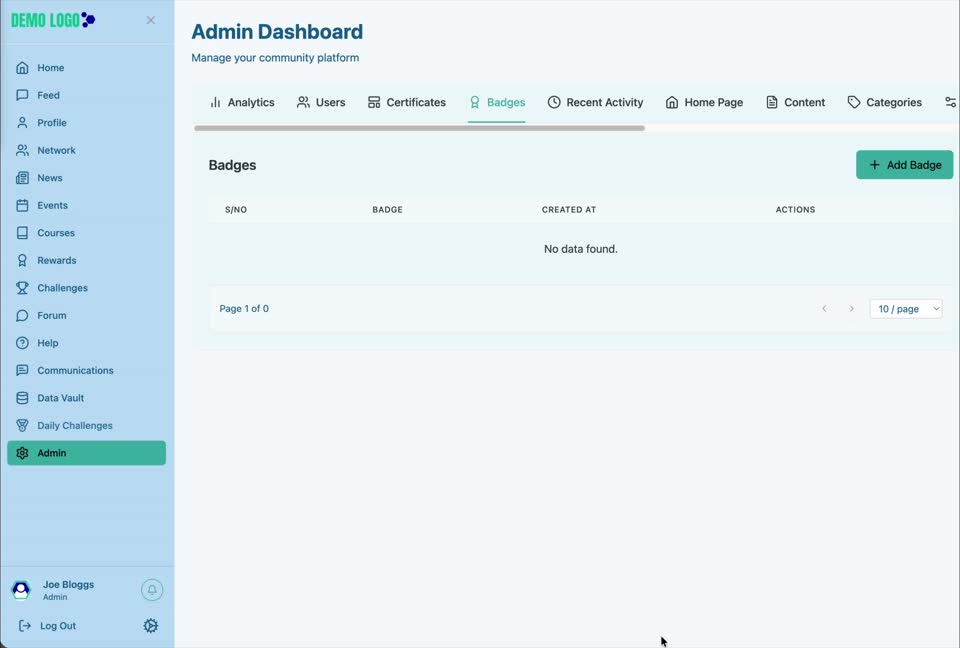Click the 'Page 1 of 0' text
960x648 pixels.
click(x=244, y=309)
